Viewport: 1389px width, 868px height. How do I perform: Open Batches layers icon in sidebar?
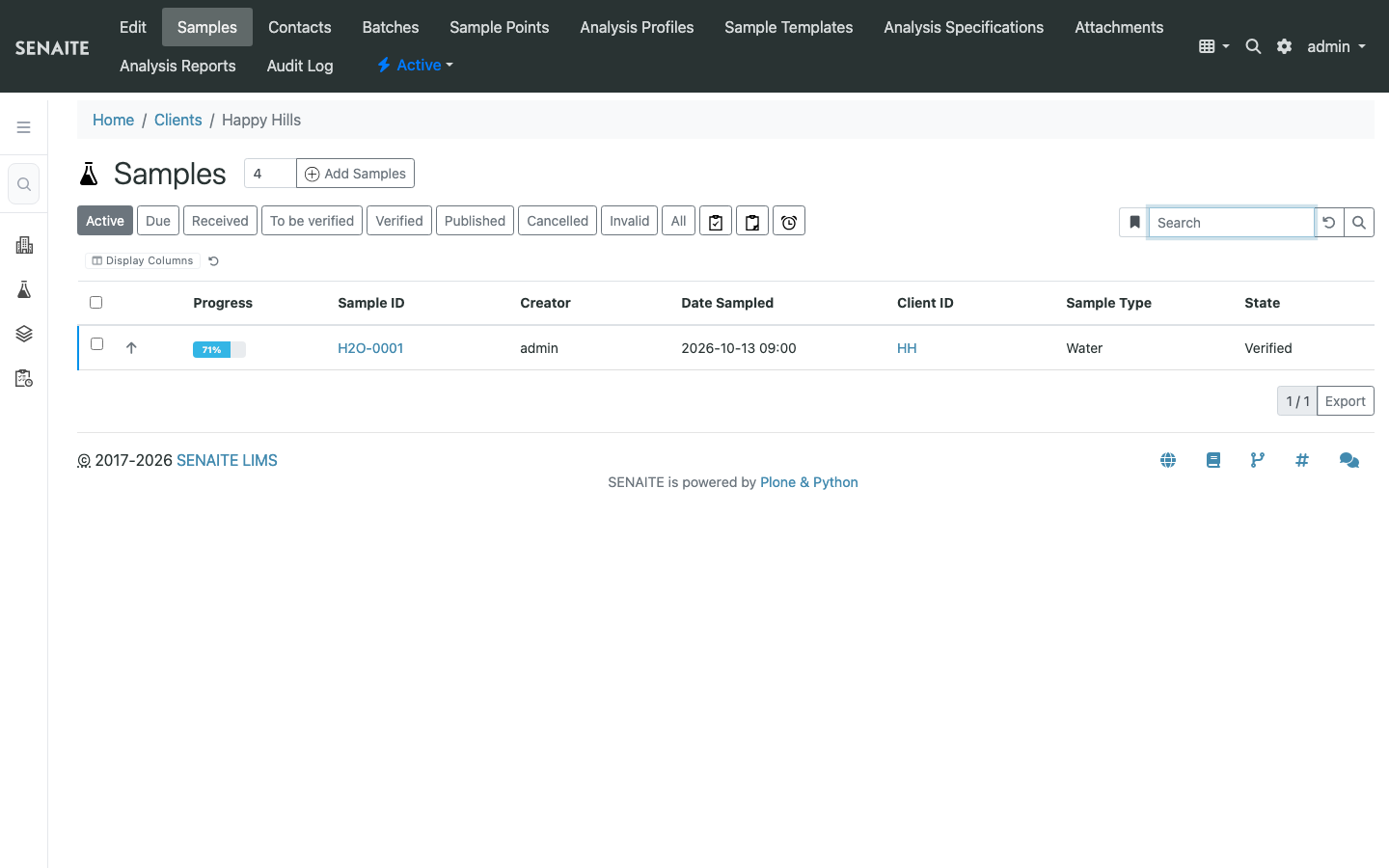[x=24, y=334]
